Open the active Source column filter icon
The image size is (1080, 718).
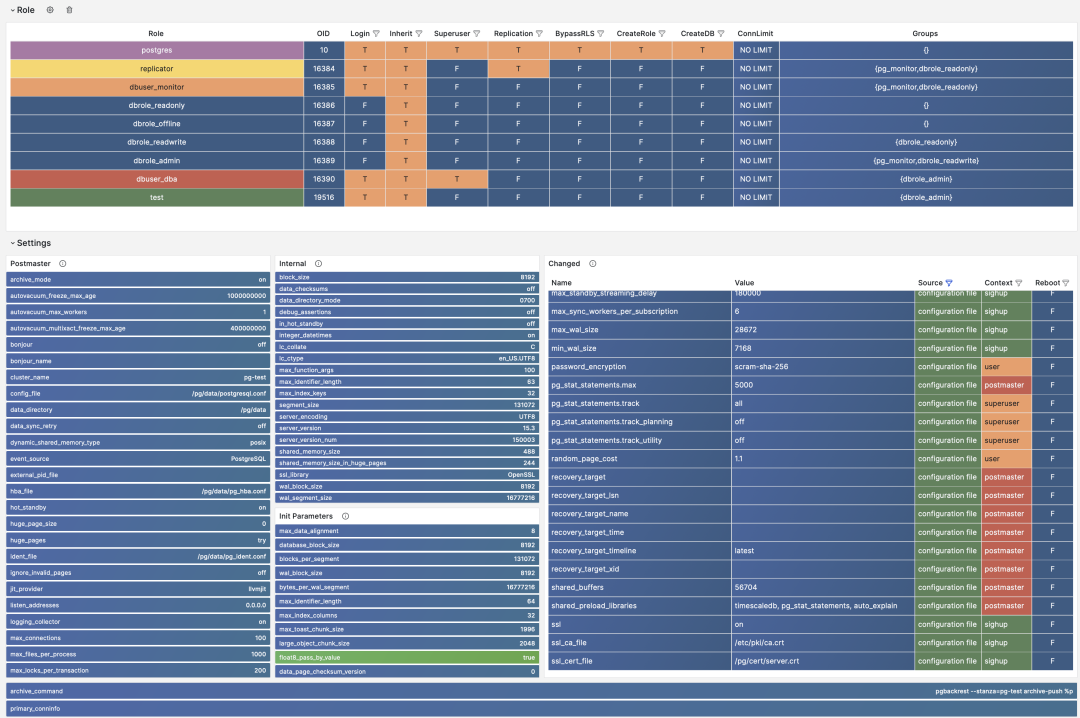(x=949, y=283)
